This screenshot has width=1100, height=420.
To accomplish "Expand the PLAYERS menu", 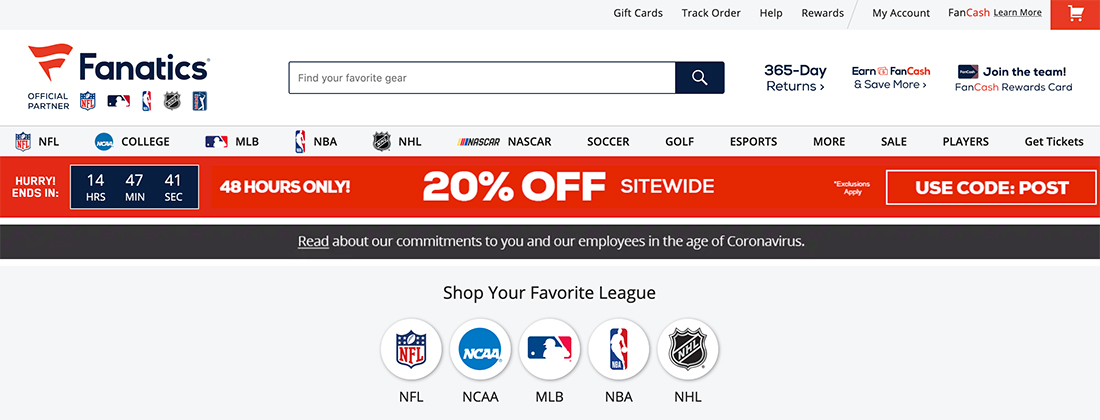I will pos(965,142).
